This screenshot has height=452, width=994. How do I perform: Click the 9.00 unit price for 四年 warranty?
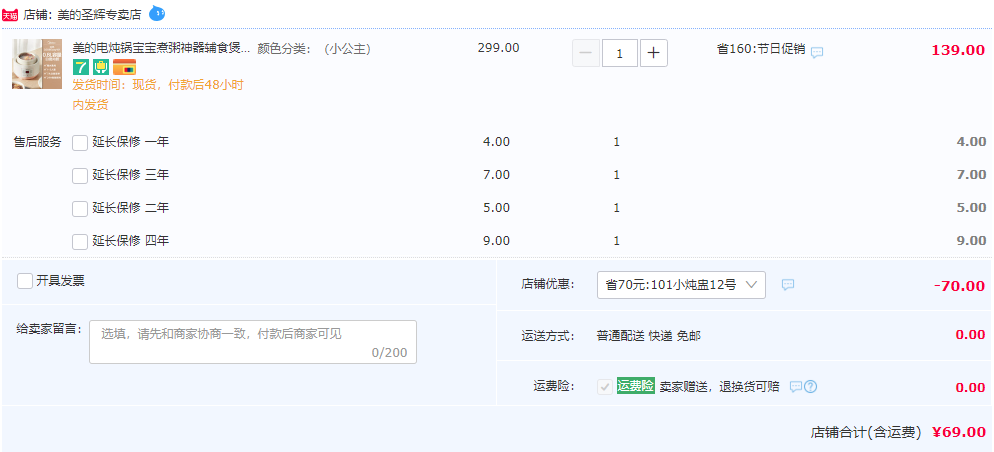click(496, 241)
